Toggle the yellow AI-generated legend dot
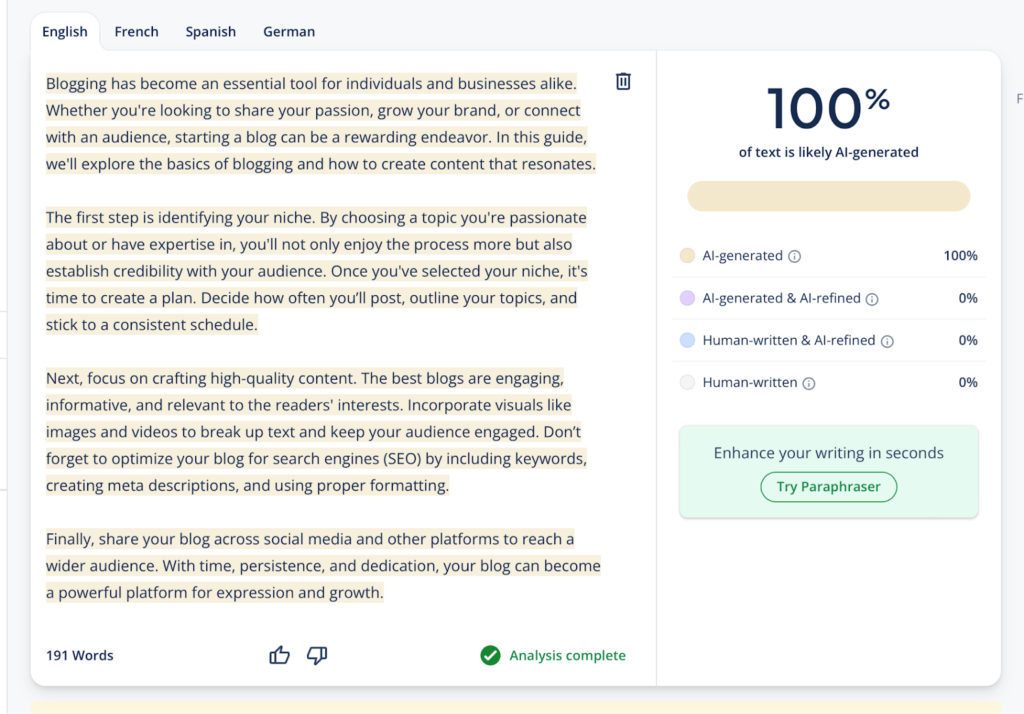The width and height of the screenshot is (1024, 714). pos(686,256)
